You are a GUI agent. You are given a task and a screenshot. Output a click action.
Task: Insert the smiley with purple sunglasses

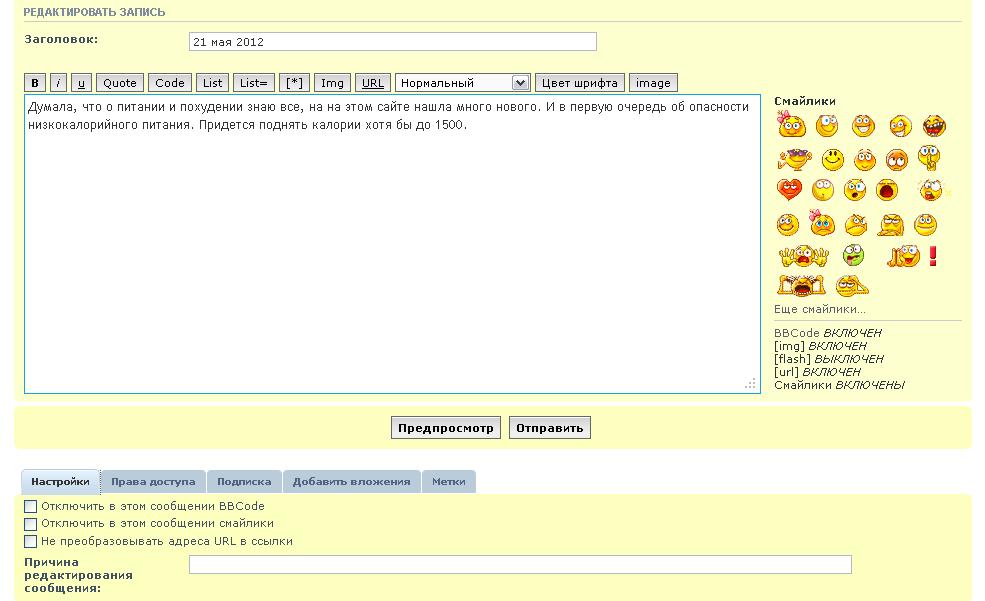pyautogui.click(x=794, y=159)
